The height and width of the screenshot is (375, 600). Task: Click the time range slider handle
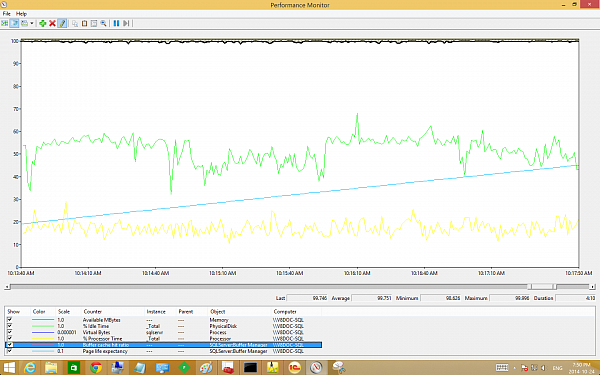pyautogui.click(x=542, y=287)
